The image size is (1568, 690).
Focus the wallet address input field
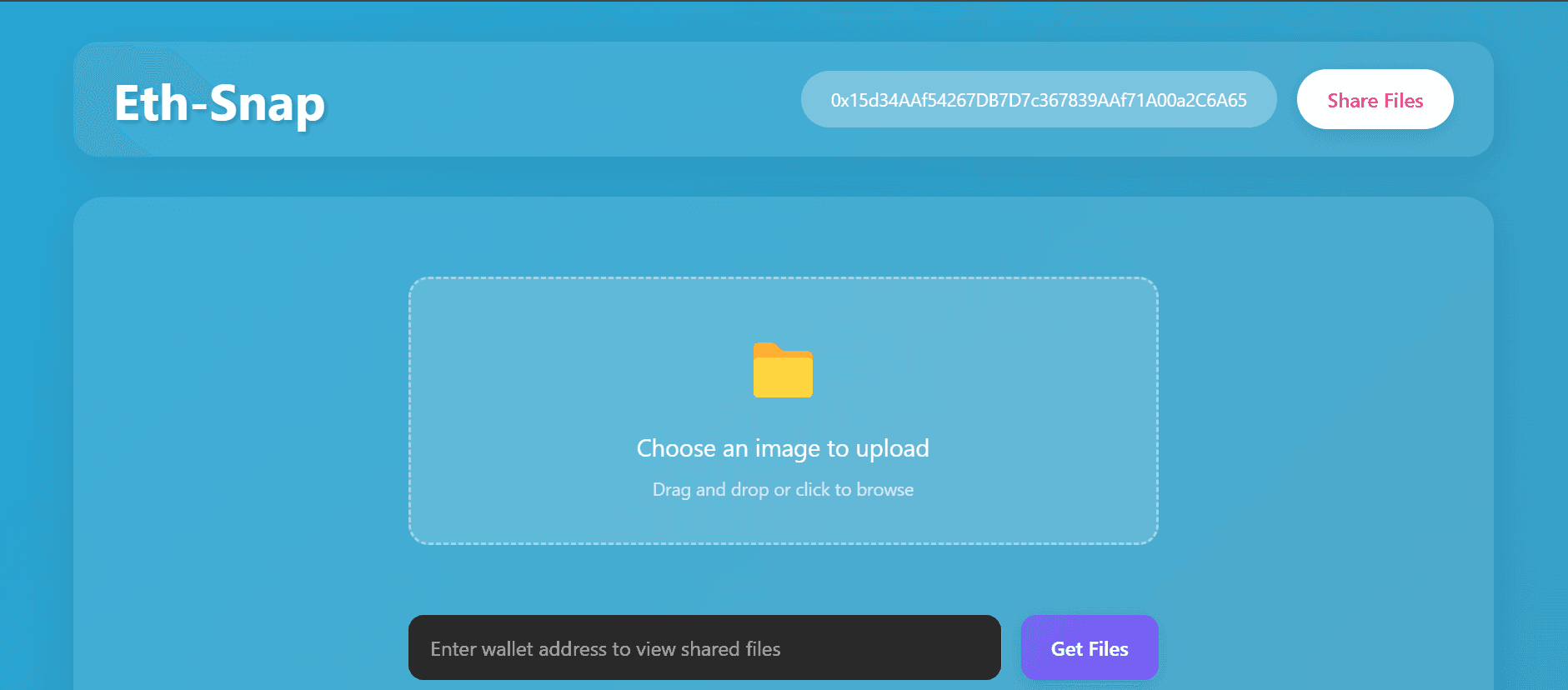[x=704, y=648]
